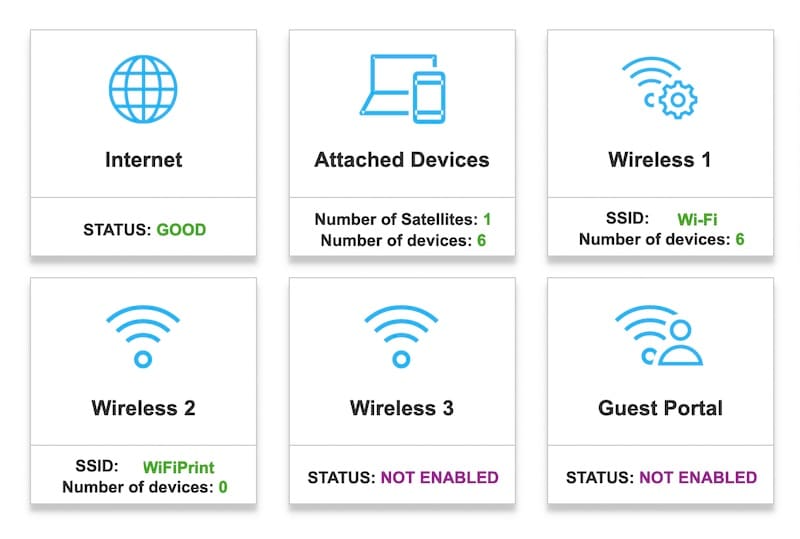Image resolution: width=800 pixels, height=539 pixels.
Task: Open the Attached Devices laptop-phone icon
Action: pos(401,88)
